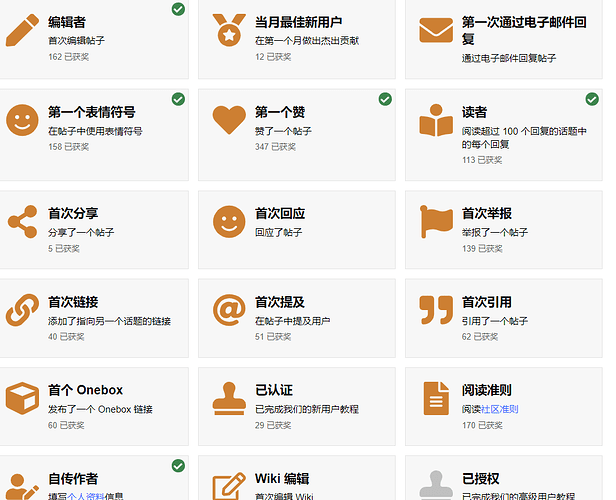
Task: Click green checkmark on 读者 badge
Action: 592,99
